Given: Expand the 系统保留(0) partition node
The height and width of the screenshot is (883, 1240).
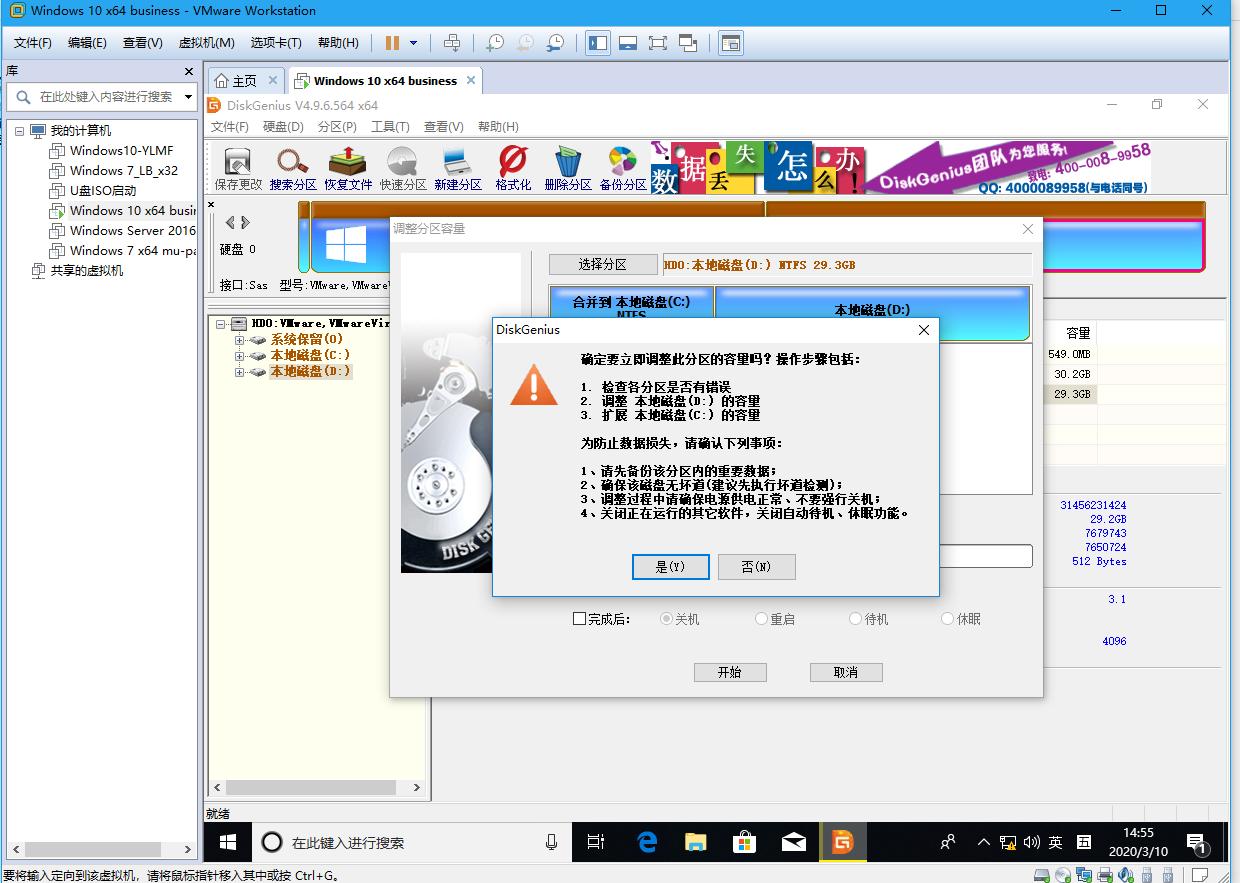Looking at the screenshot, I should pyautogui.click(x=240, y=340).
